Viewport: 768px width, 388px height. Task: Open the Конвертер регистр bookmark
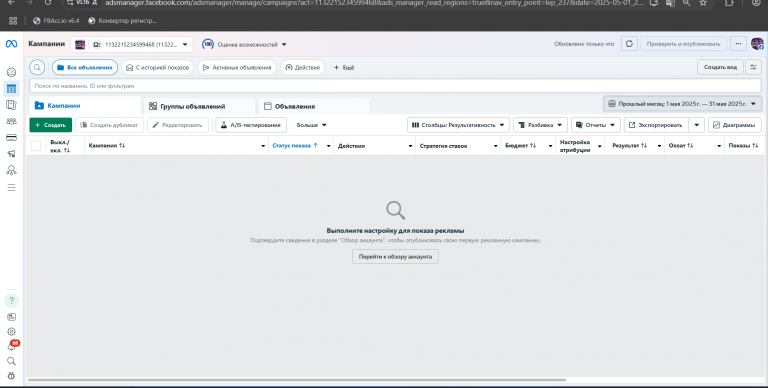pos(122,21)
